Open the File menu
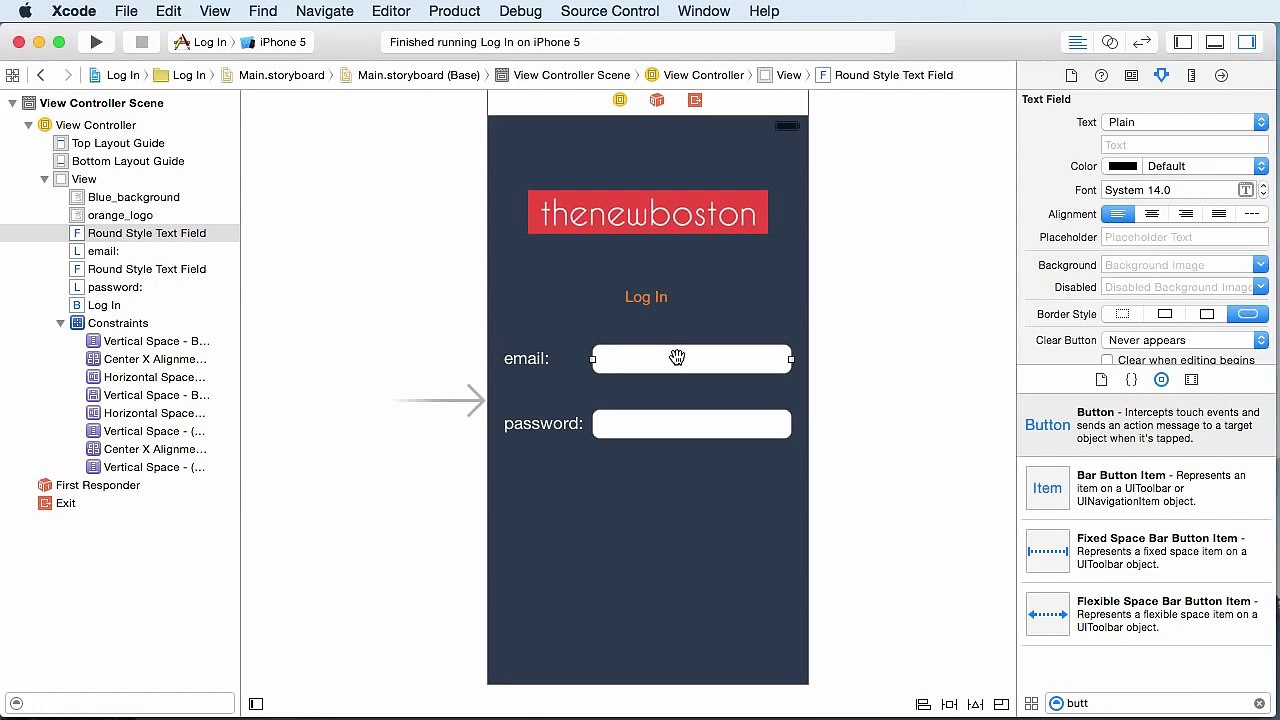The width and height of the screenshot is (1280, 720). [126, 11]
